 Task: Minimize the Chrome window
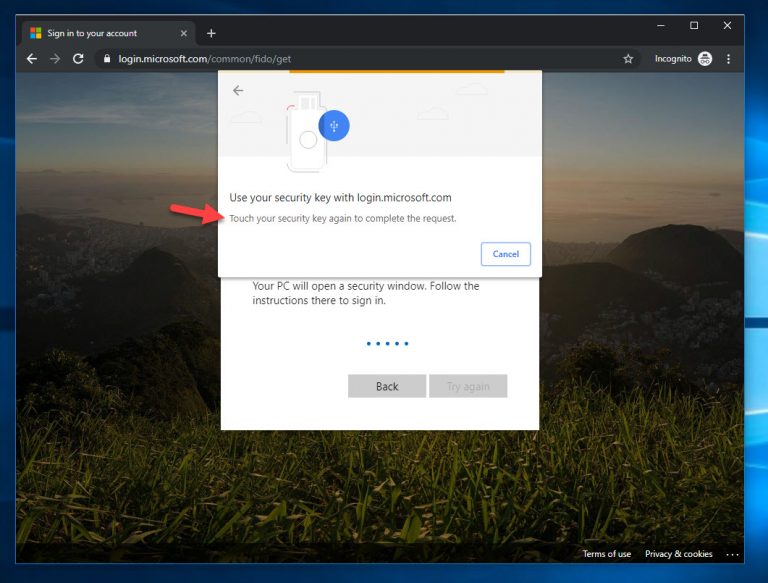[x=660, y=25]
